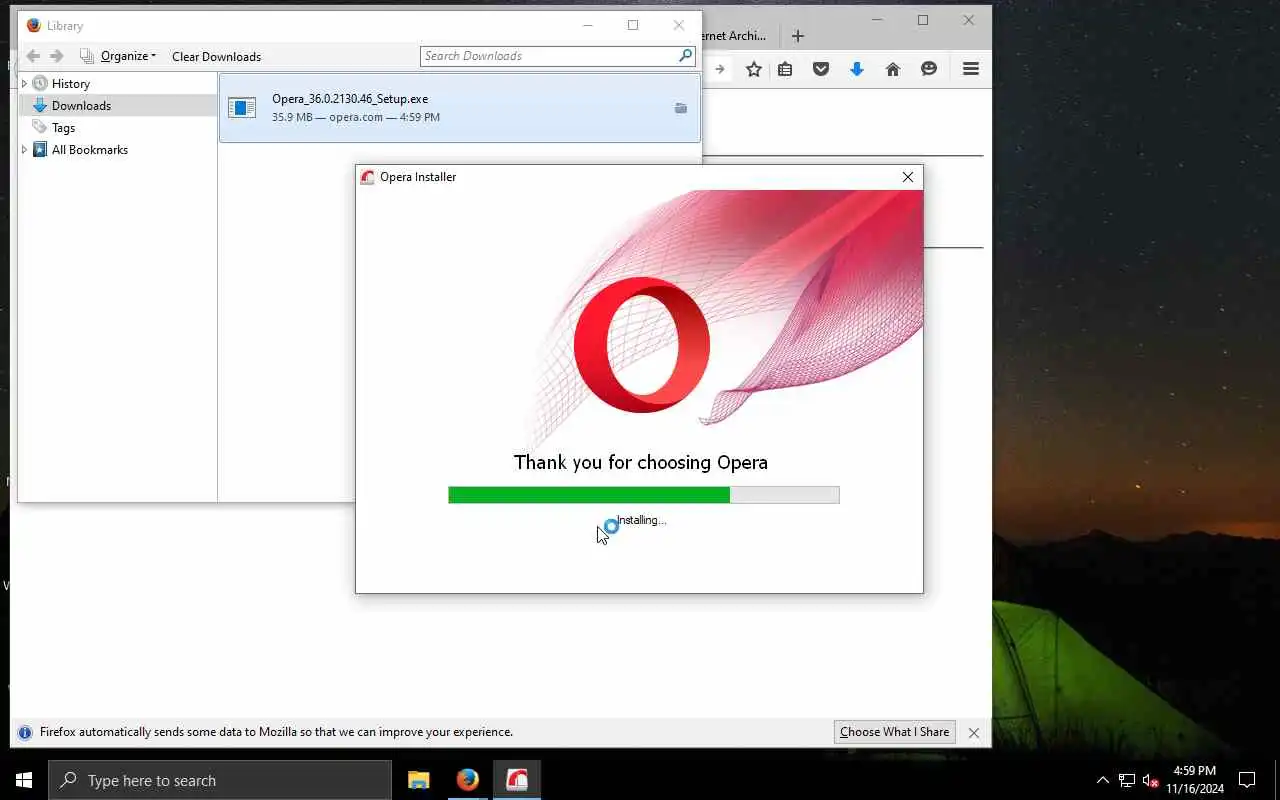Click Library window Firefox icon

(x=33, y=25)
